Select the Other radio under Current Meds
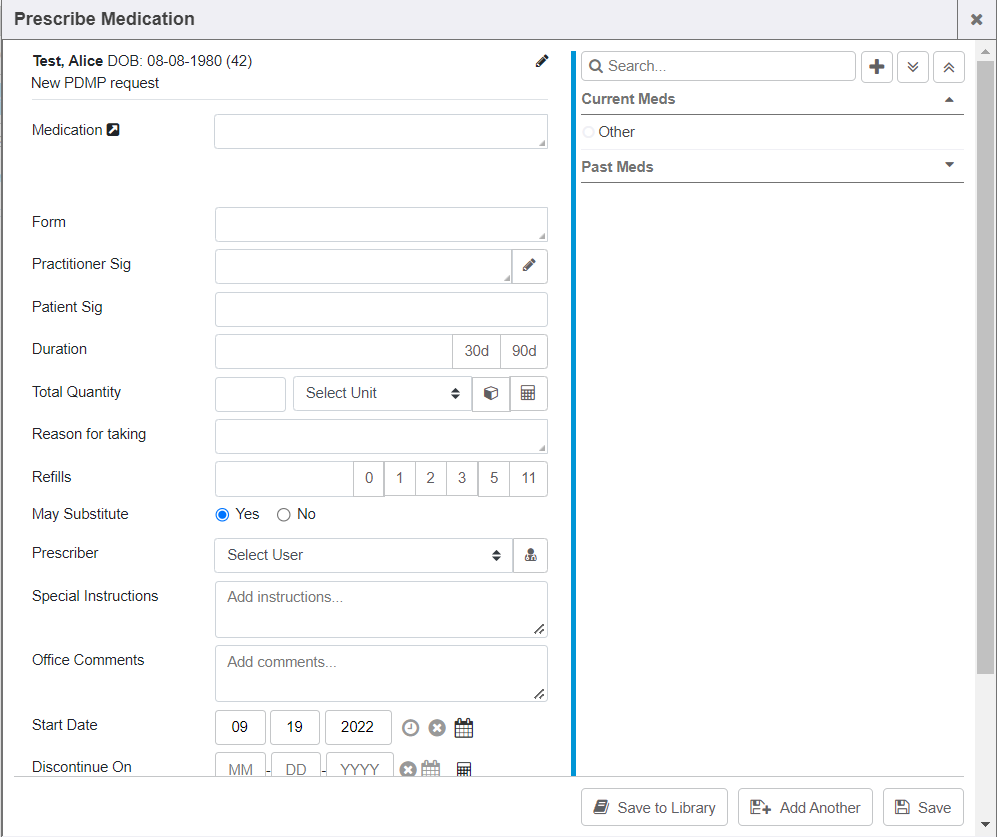The image size is (997, 837). (x=588, y=132)
